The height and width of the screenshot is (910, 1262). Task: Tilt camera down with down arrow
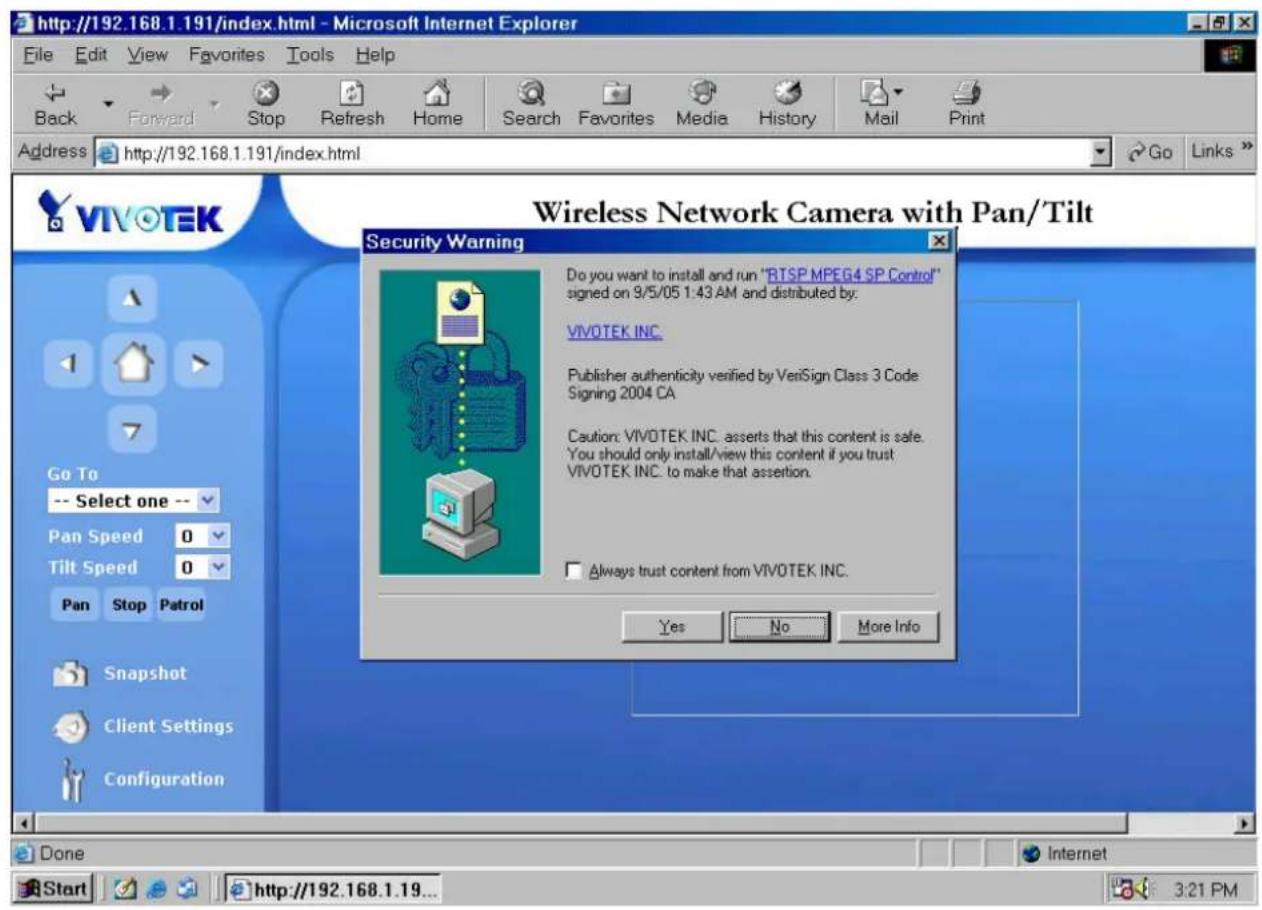[x=132, y=429]
